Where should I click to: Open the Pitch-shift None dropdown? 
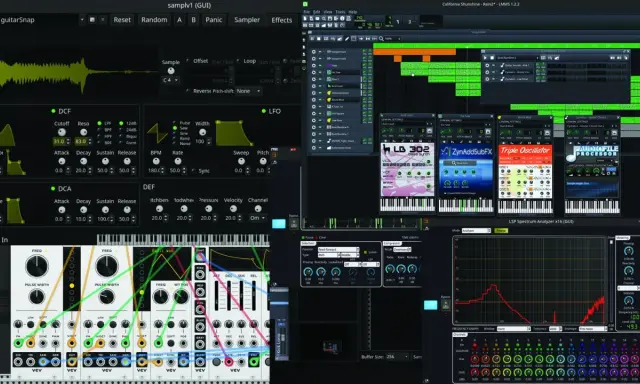point(249,91)
